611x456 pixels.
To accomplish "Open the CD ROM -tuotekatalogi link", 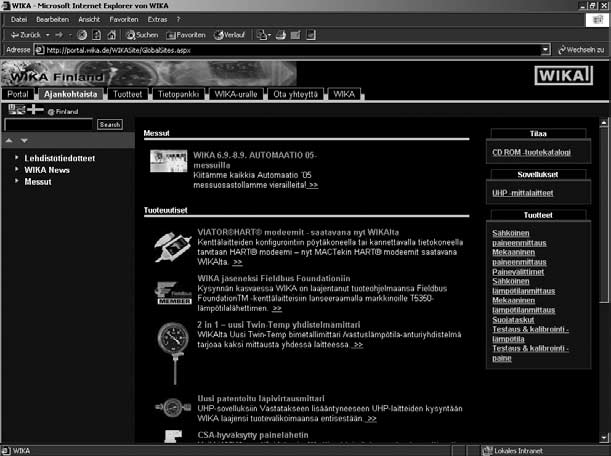I will pos(532,152).
